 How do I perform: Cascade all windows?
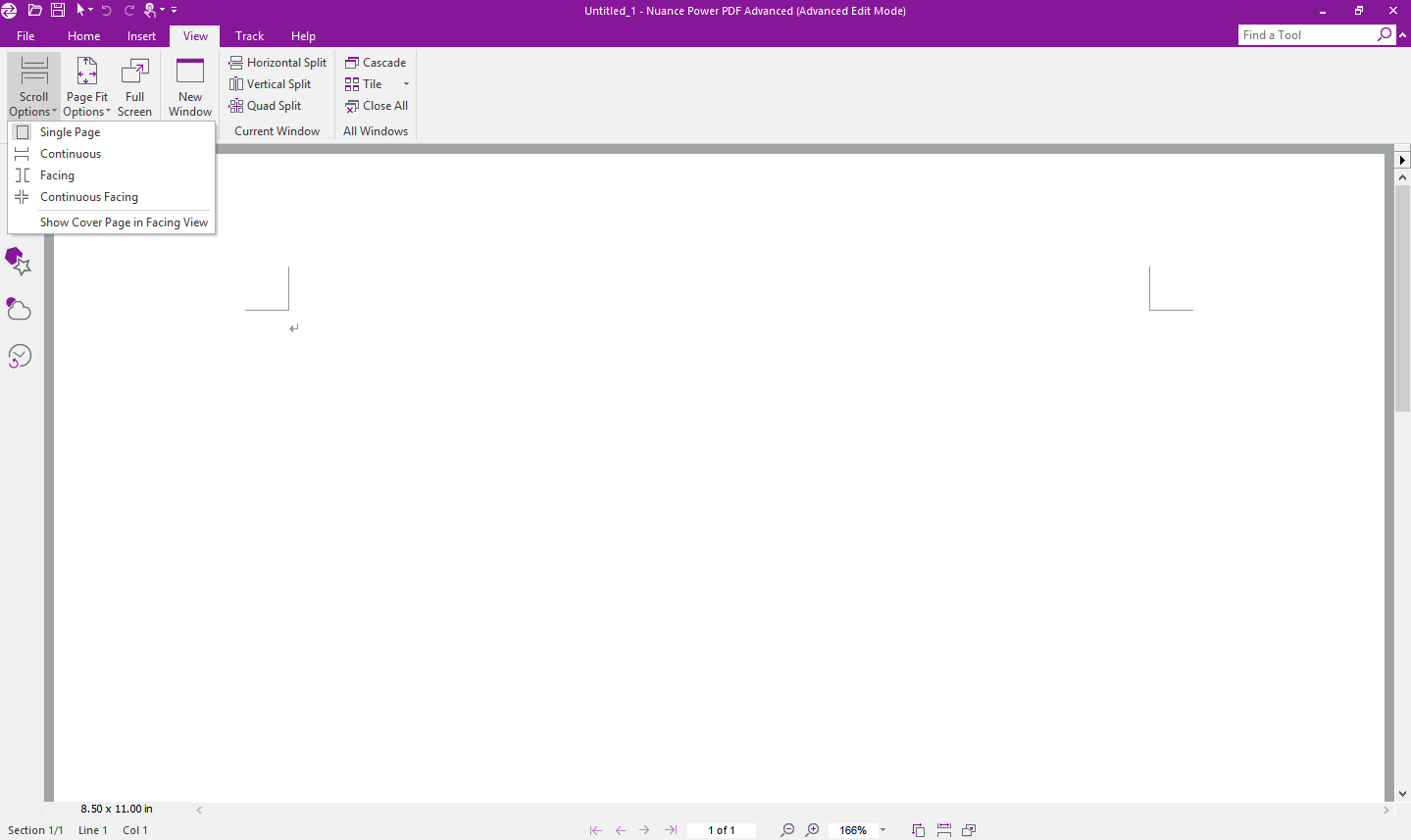coord(376,63)
